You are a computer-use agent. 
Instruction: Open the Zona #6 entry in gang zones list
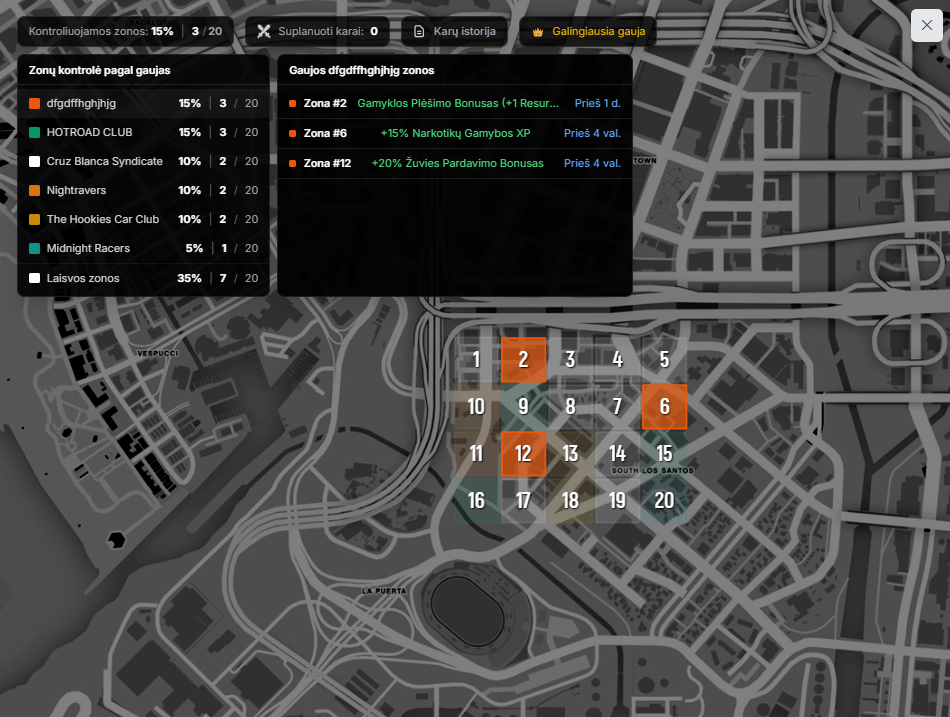(x=455, y=133)
